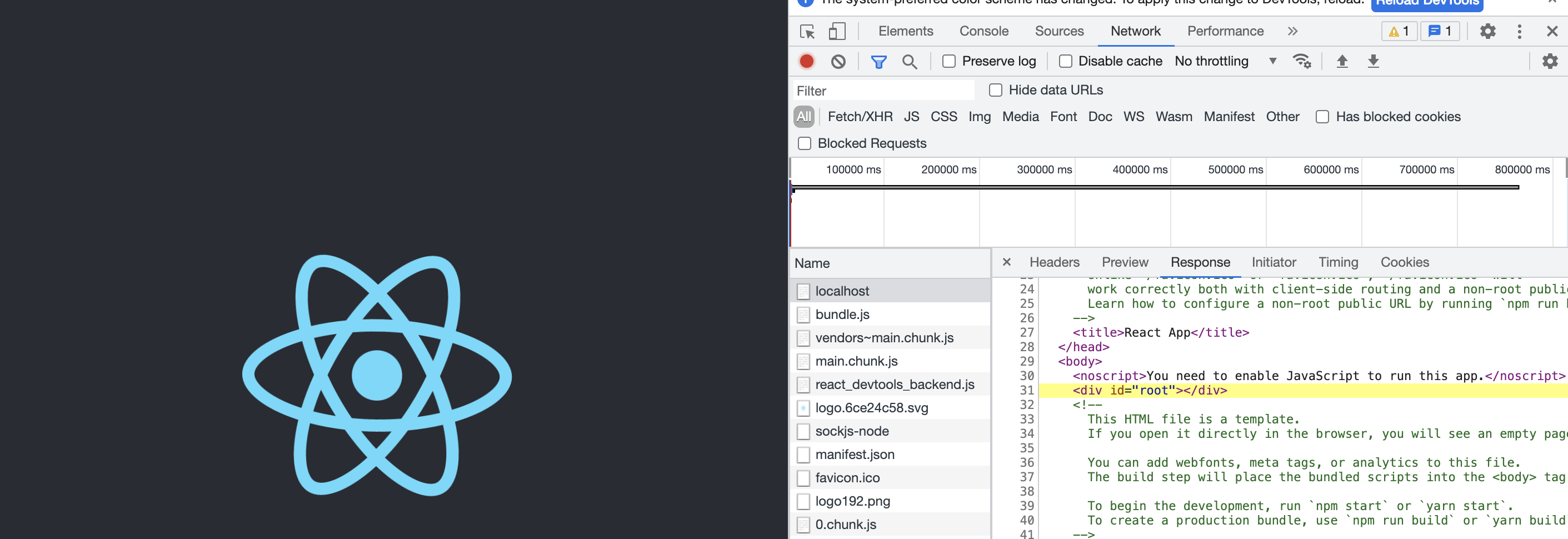Open the DevTools three-dot customize menu
Screen dimensions: 1568x539
1519,32
